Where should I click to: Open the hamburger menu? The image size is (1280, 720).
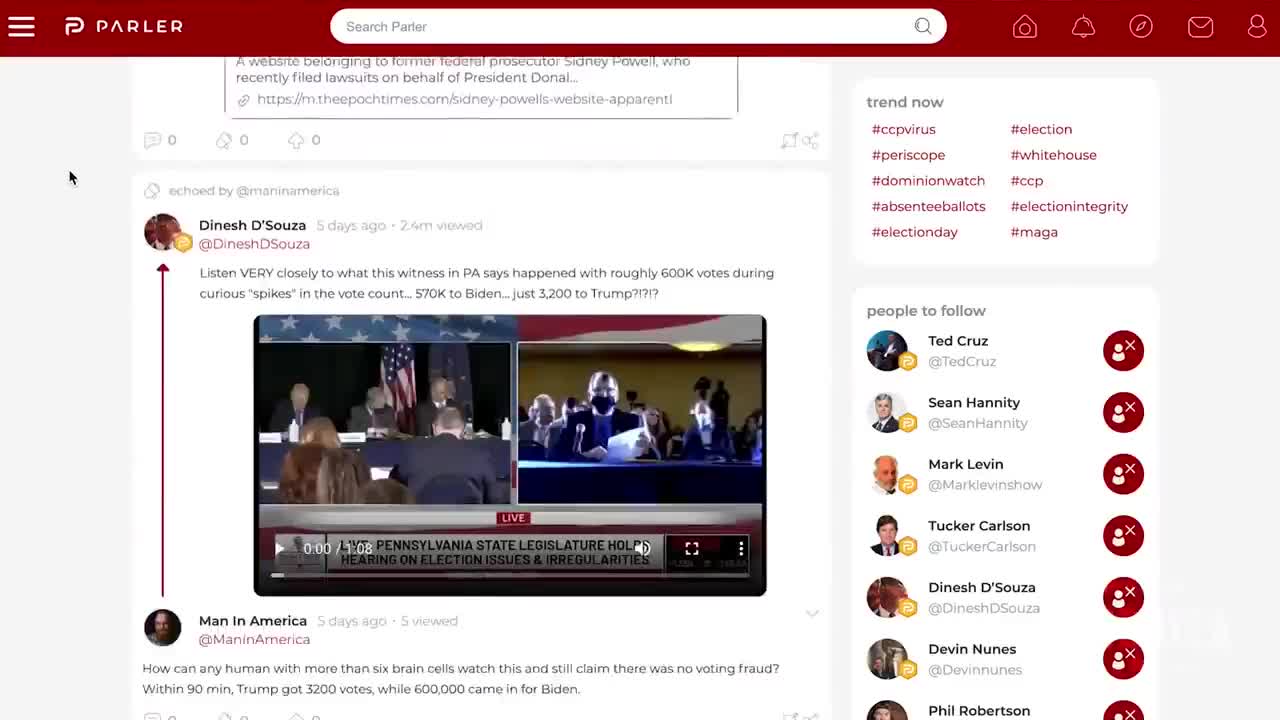[21, 27]
